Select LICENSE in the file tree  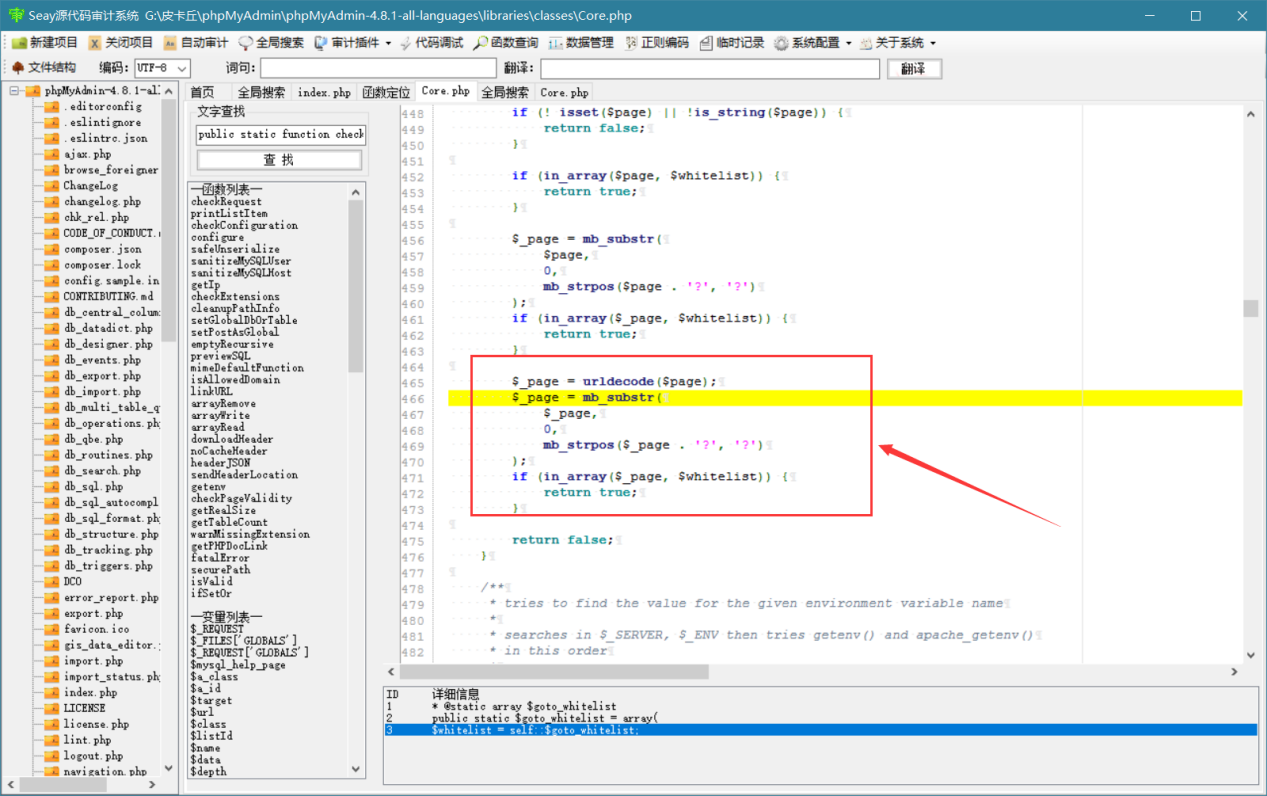pyautogui.click(x=84, y=708)
